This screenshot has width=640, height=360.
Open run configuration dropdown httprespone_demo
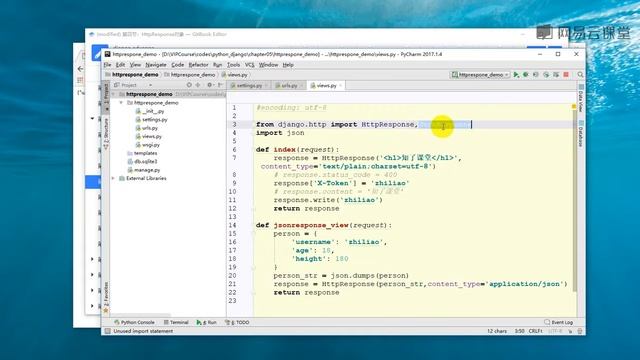coord(480,75)
